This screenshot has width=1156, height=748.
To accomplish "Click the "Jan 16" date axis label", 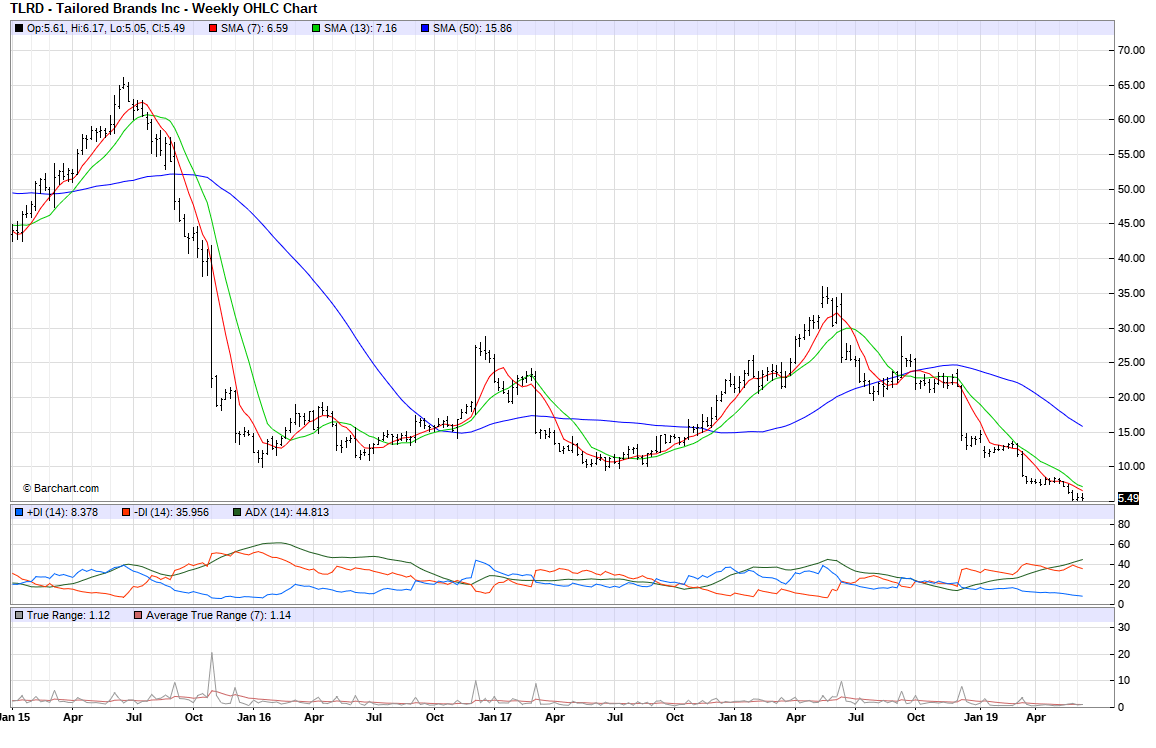I will click(x=254, y=717).
